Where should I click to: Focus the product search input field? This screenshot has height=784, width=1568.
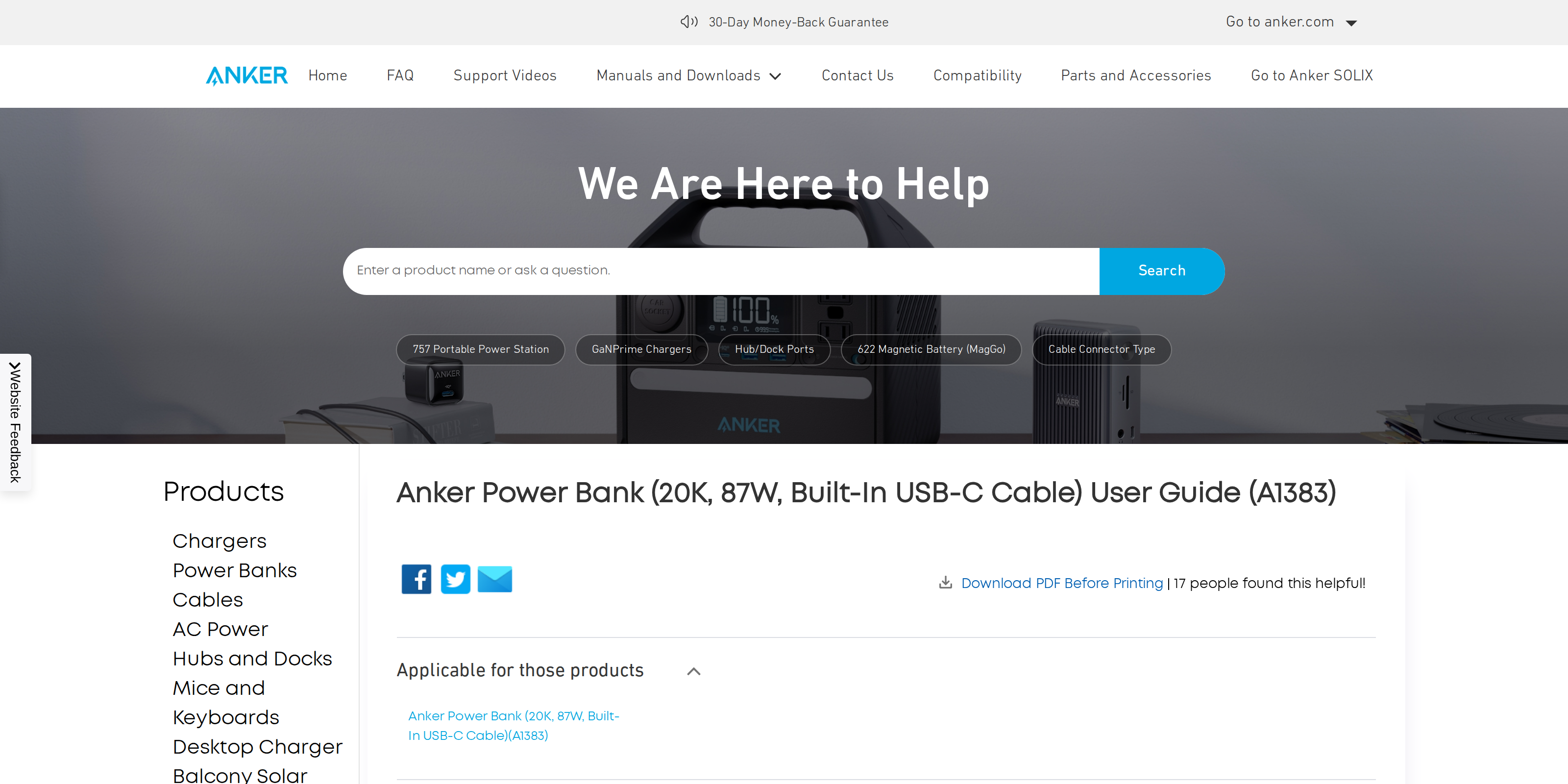point(721,271)
